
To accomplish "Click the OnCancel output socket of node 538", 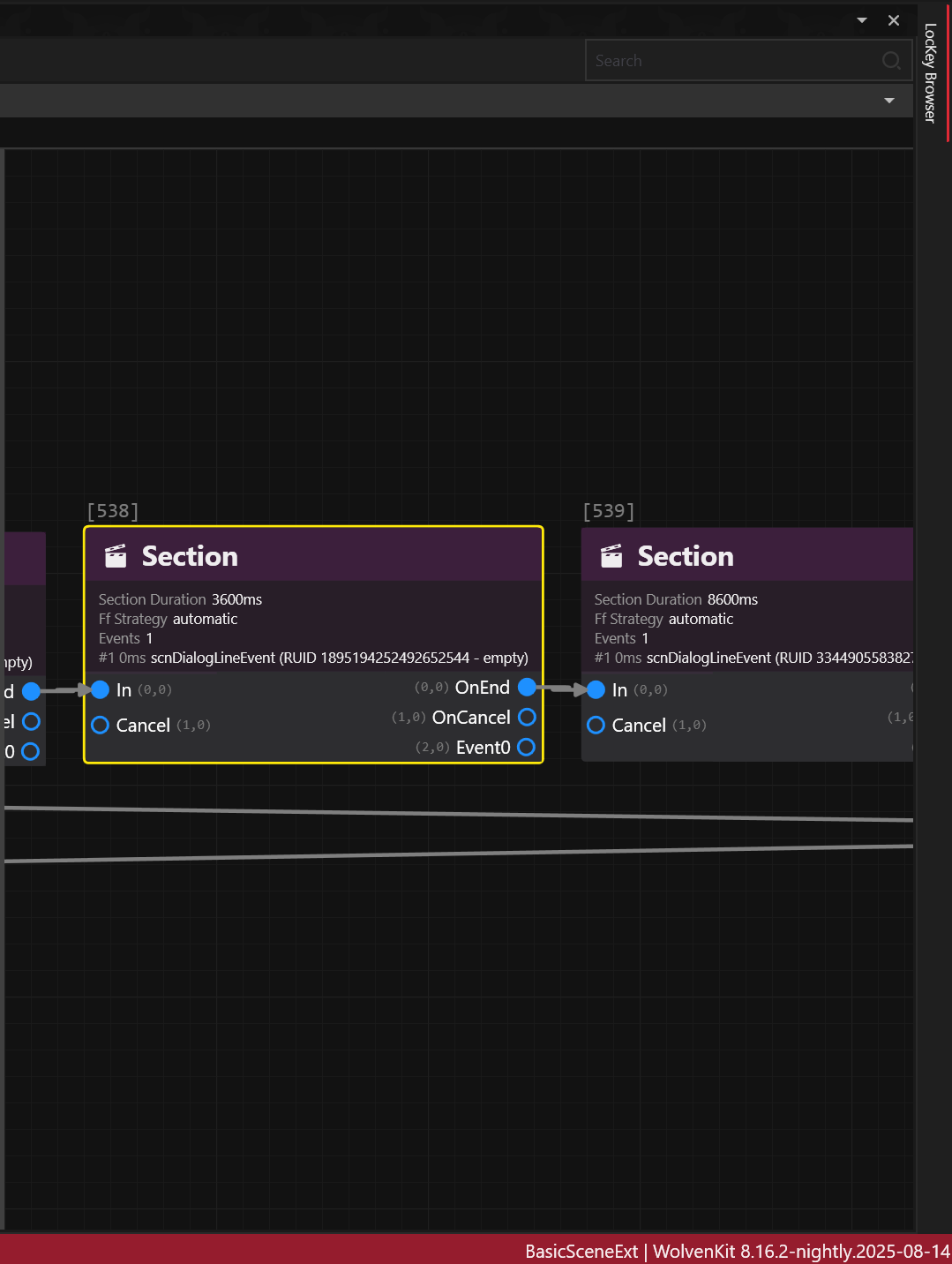I will [527, 718].
